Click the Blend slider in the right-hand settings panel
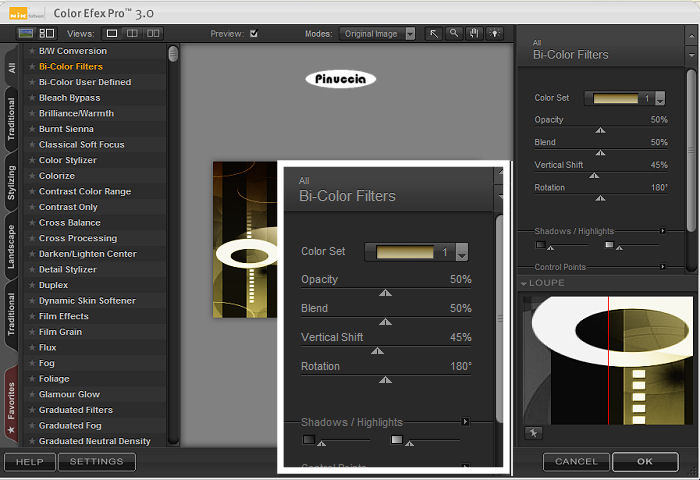Screen dimensions: 700x480 (601, 152)
